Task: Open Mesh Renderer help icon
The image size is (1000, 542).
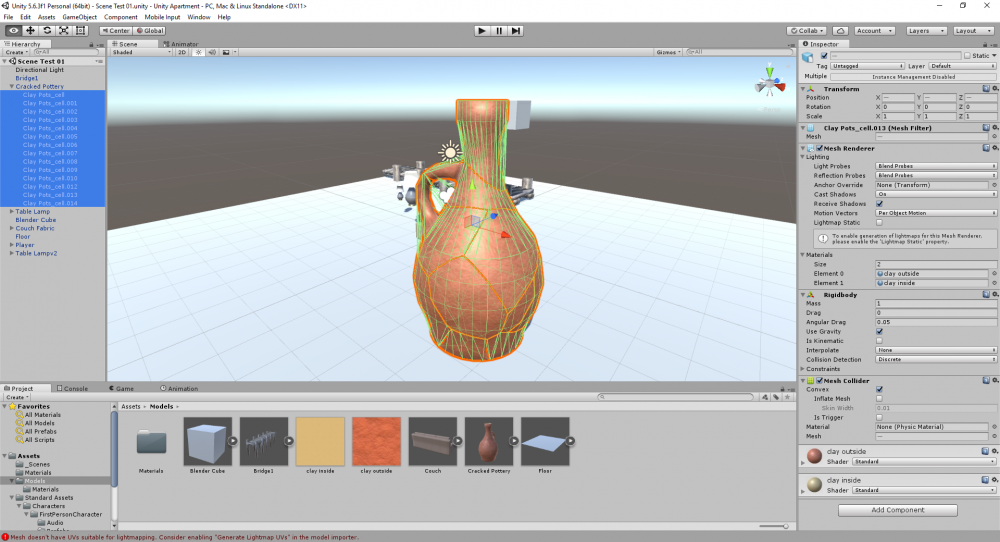Action: point(986,148)
